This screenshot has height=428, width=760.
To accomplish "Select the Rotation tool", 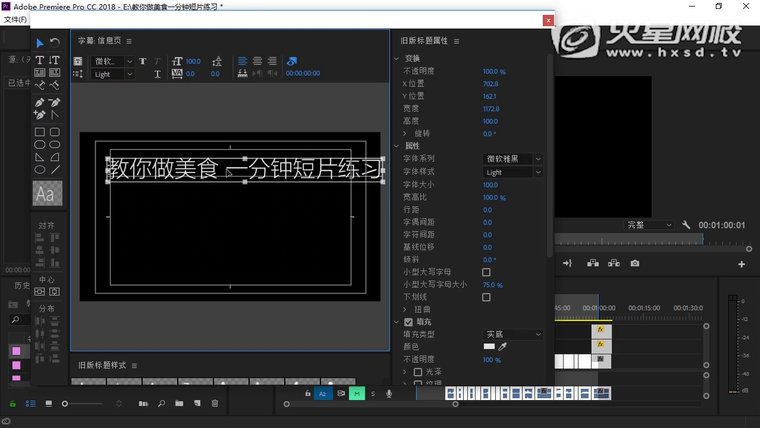I will (x=54, y=43).
